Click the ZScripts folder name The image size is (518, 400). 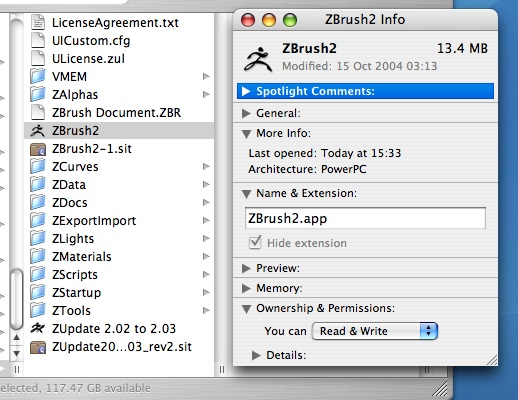point(75,275)
